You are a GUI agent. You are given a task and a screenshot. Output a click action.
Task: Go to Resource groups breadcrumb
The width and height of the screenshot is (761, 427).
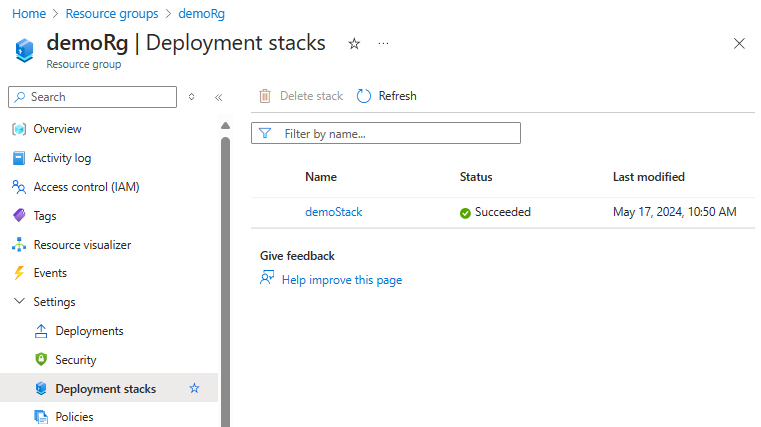111,14
